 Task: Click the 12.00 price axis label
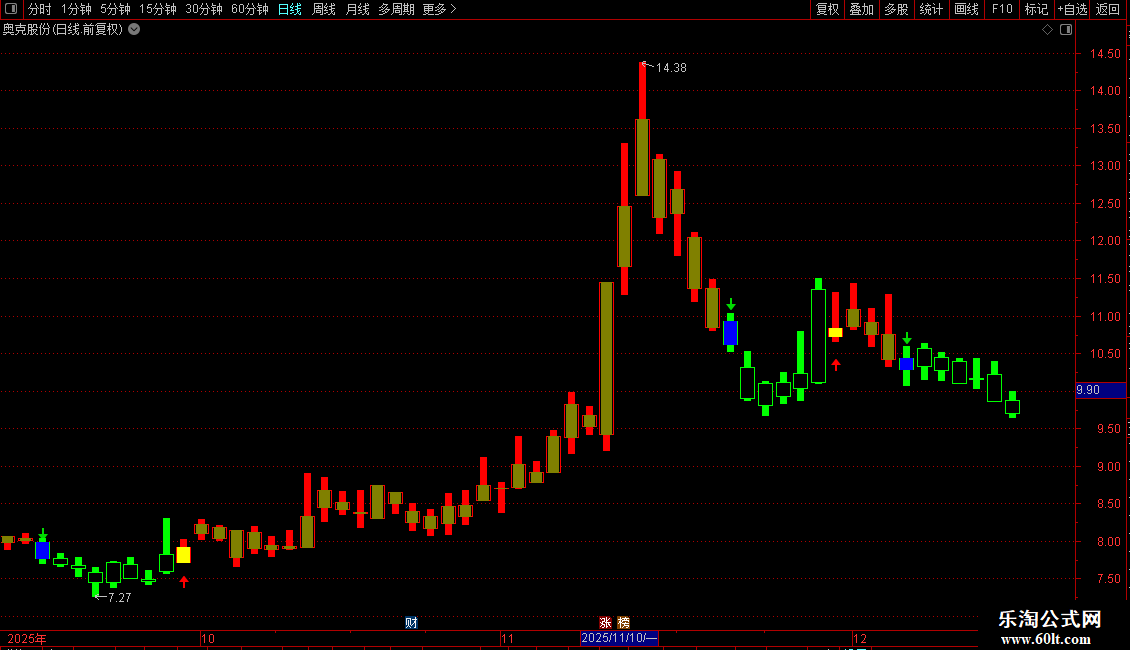pos(1105,241)
